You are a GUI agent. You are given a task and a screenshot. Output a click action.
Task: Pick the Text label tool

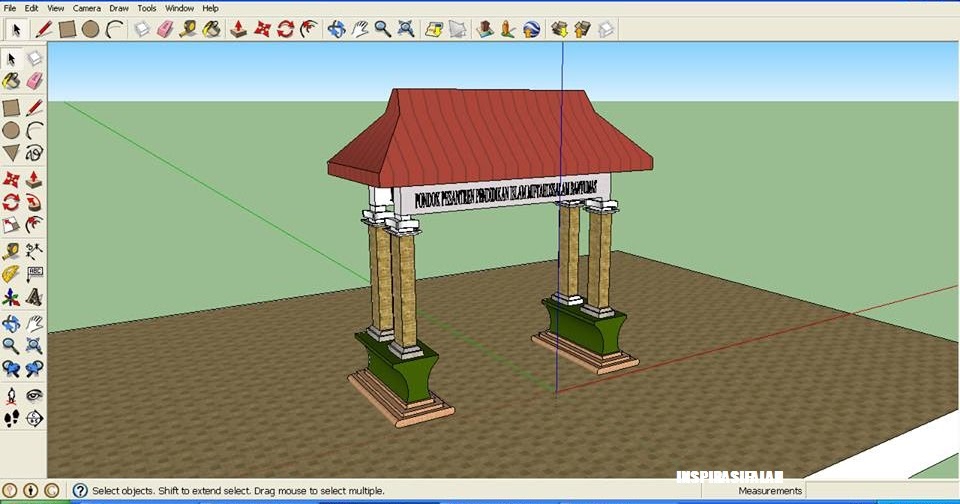point(34,274)
